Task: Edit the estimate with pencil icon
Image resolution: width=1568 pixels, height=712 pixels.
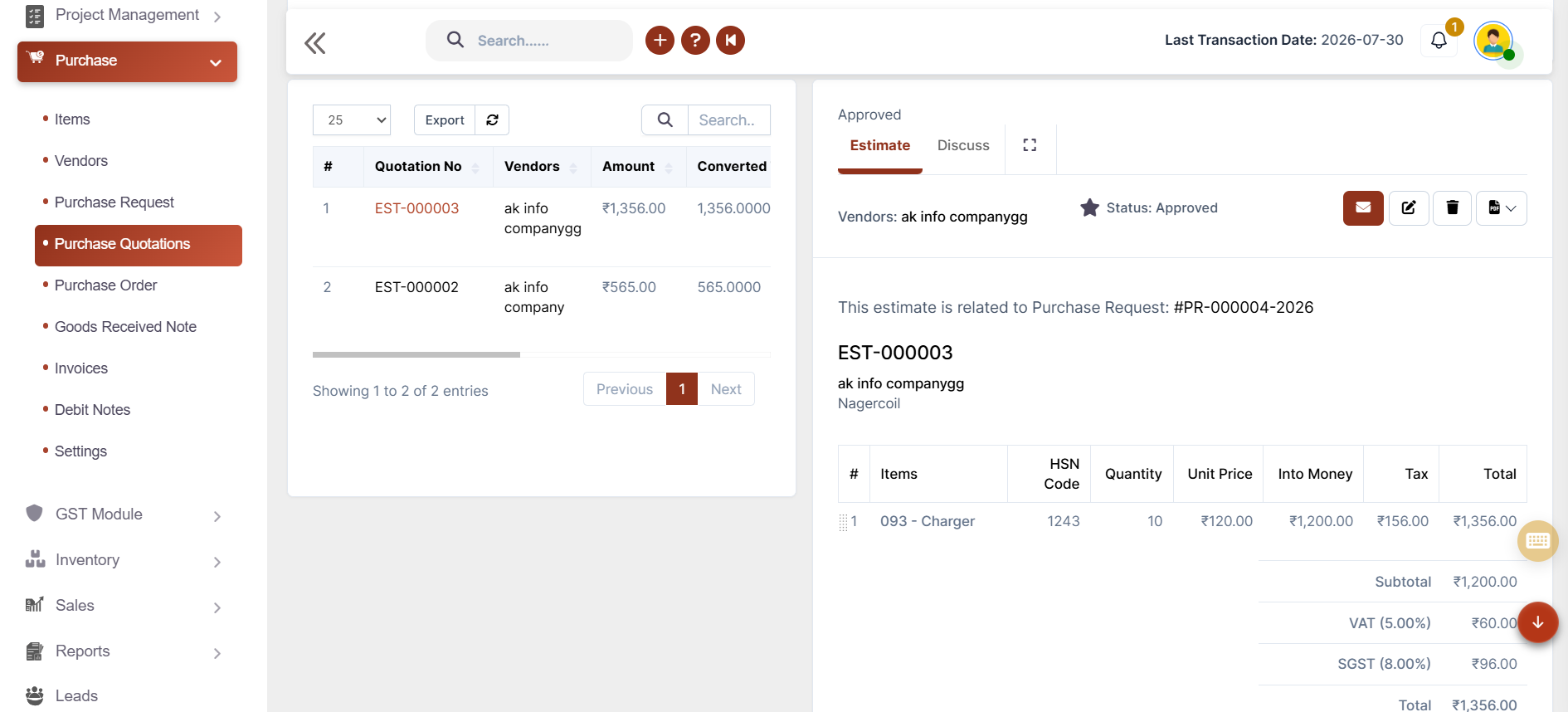Action: (1409, 207)
